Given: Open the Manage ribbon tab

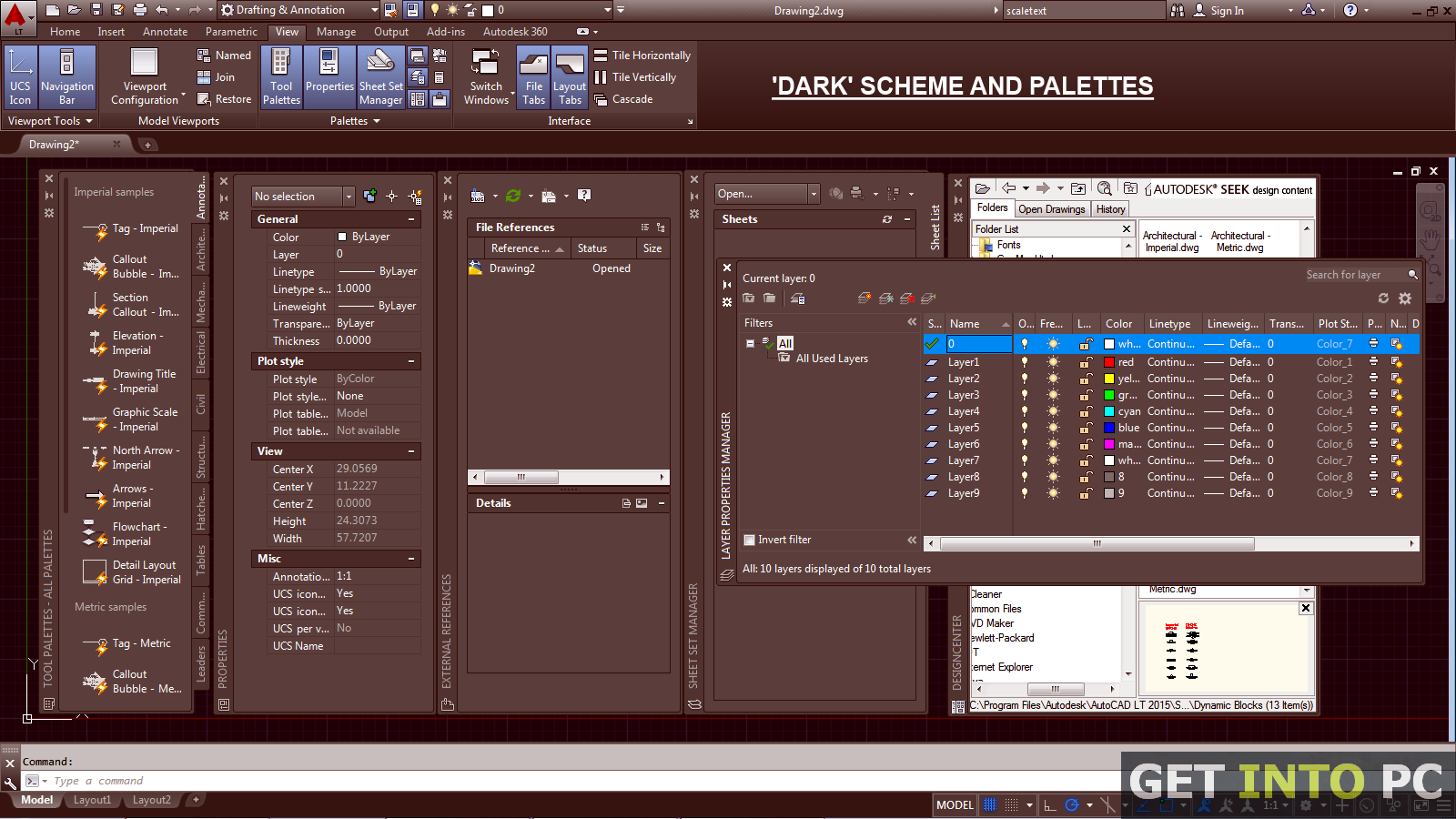Looking at the screenshot, I should click(336, 32).
